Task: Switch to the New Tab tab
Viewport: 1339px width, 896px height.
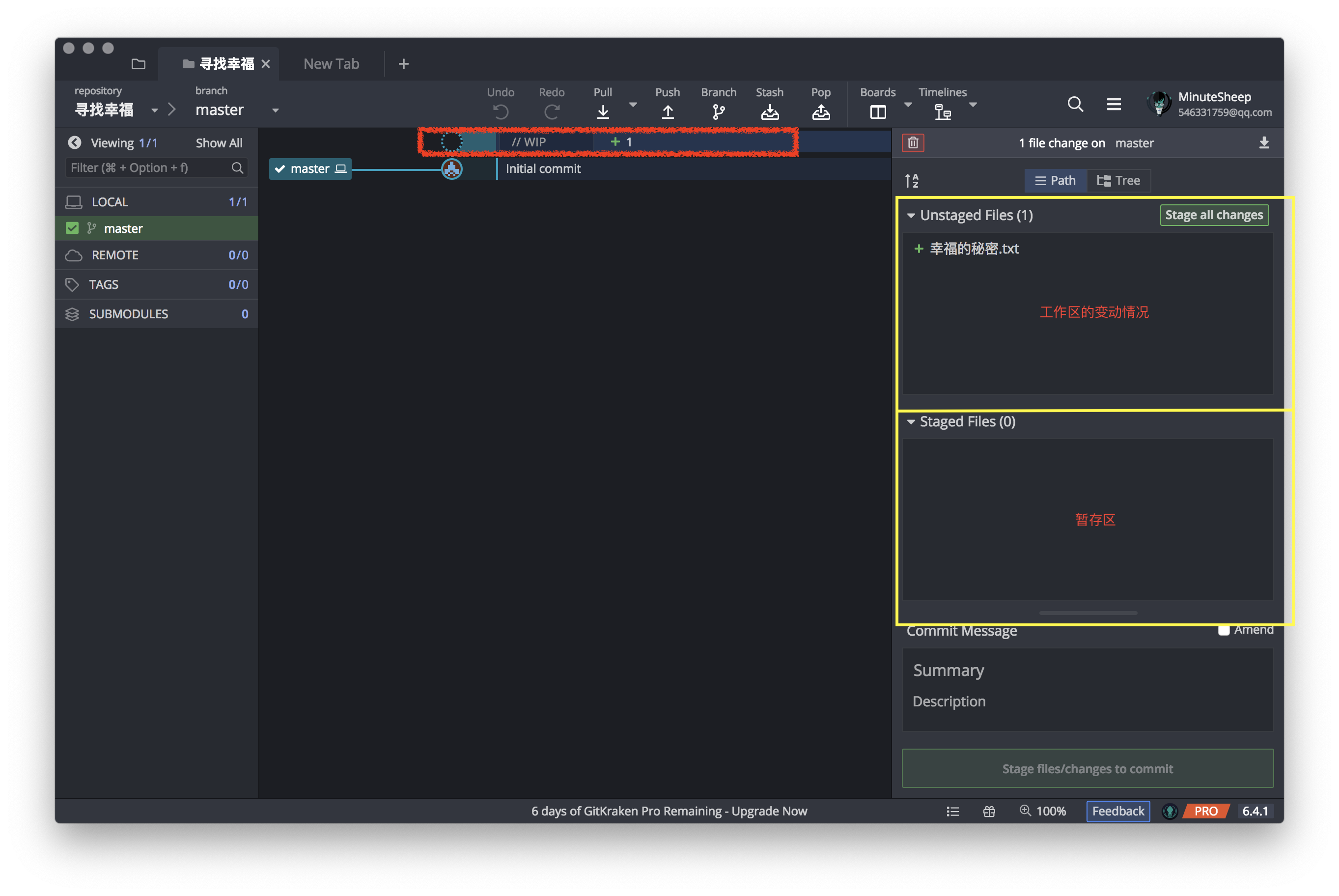Action: (x=332, y=64)
